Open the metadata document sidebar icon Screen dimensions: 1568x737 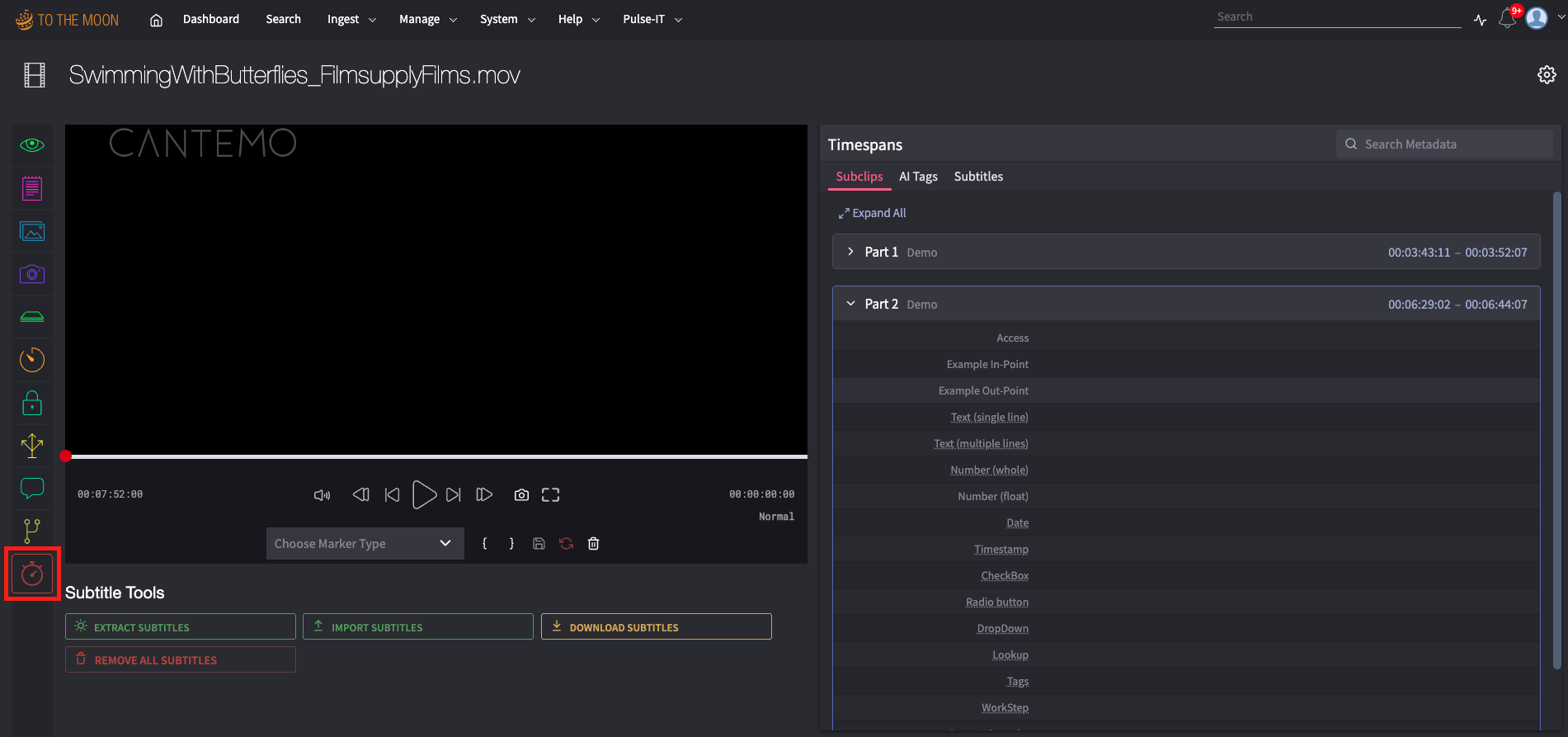coord(32,188)
